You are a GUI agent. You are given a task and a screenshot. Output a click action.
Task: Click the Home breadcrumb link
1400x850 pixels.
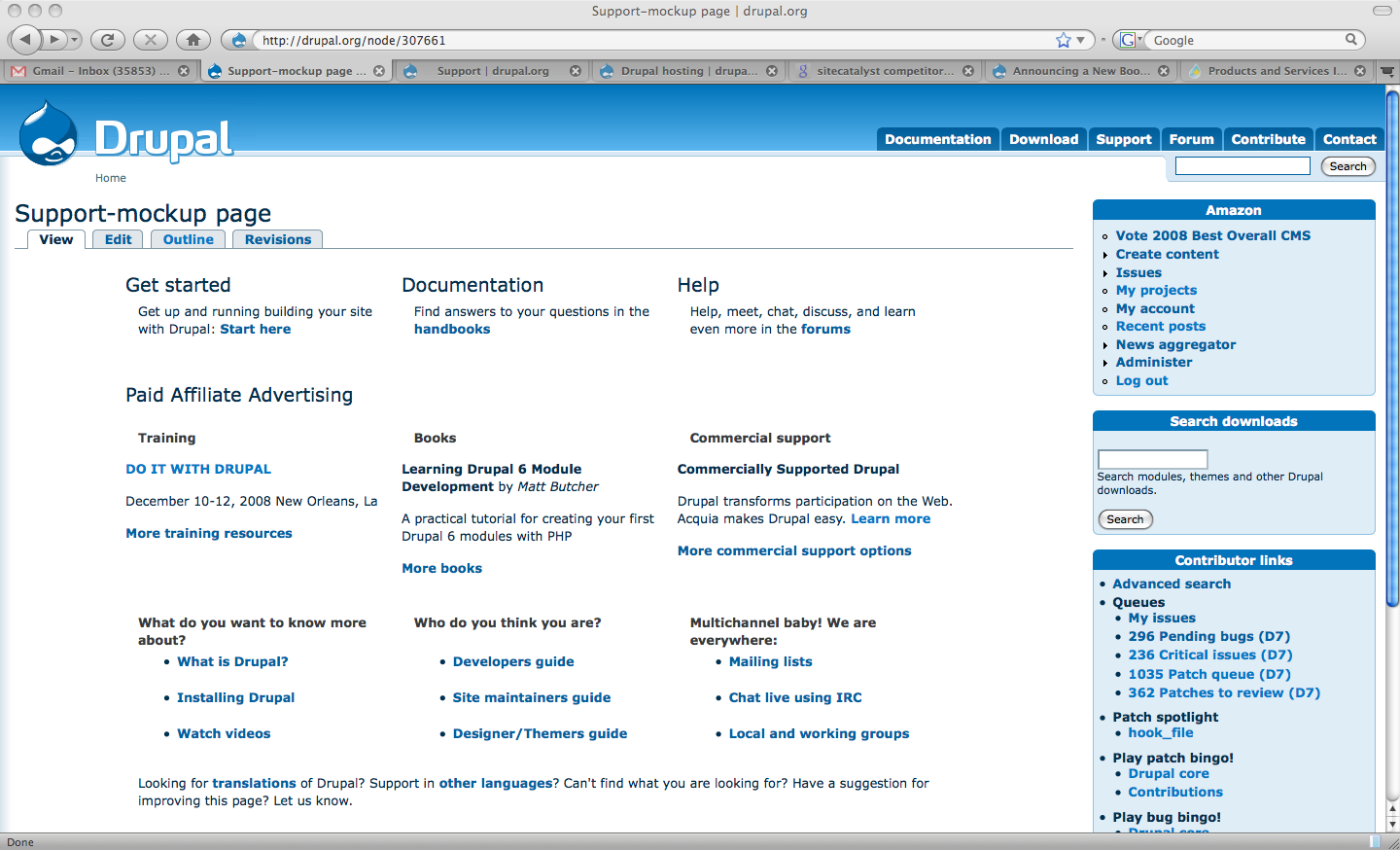[111, 178]
